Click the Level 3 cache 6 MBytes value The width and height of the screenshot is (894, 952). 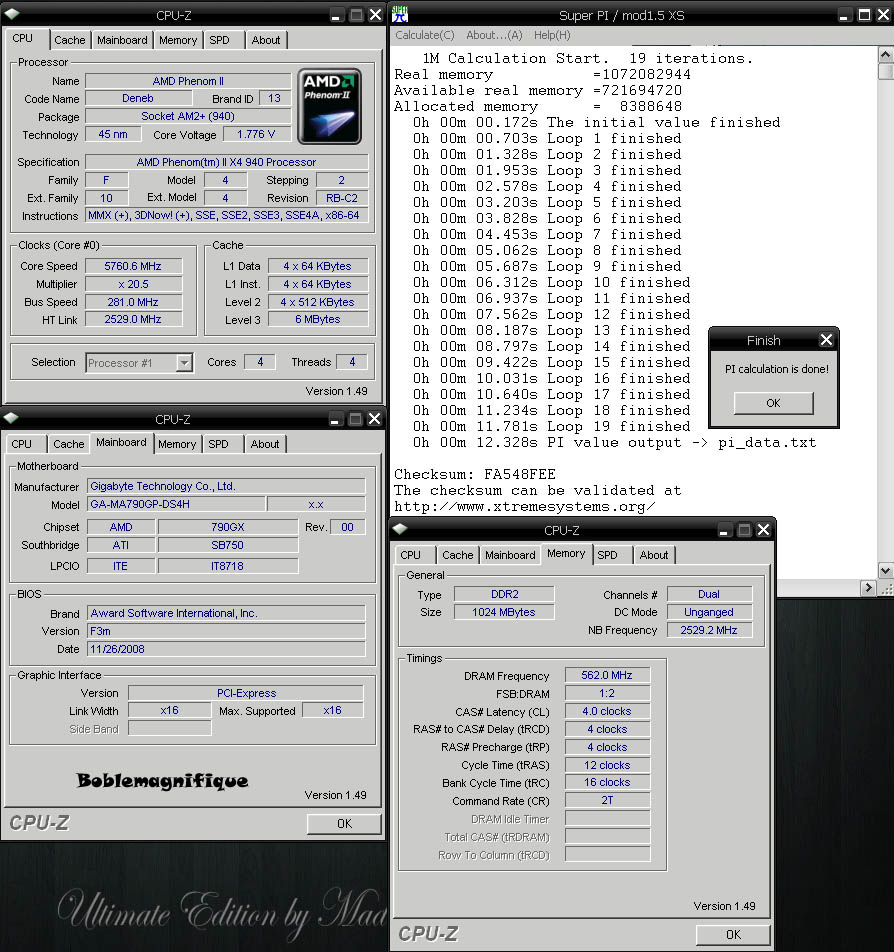tap(318, 319)
